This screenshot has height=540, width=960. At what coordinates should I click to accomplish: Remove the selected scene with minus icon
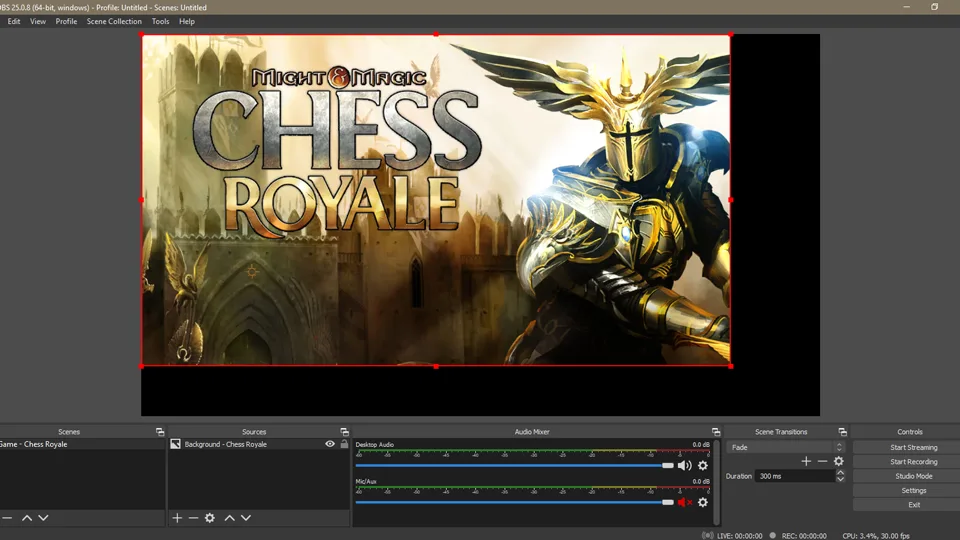(x=7, y=518)
